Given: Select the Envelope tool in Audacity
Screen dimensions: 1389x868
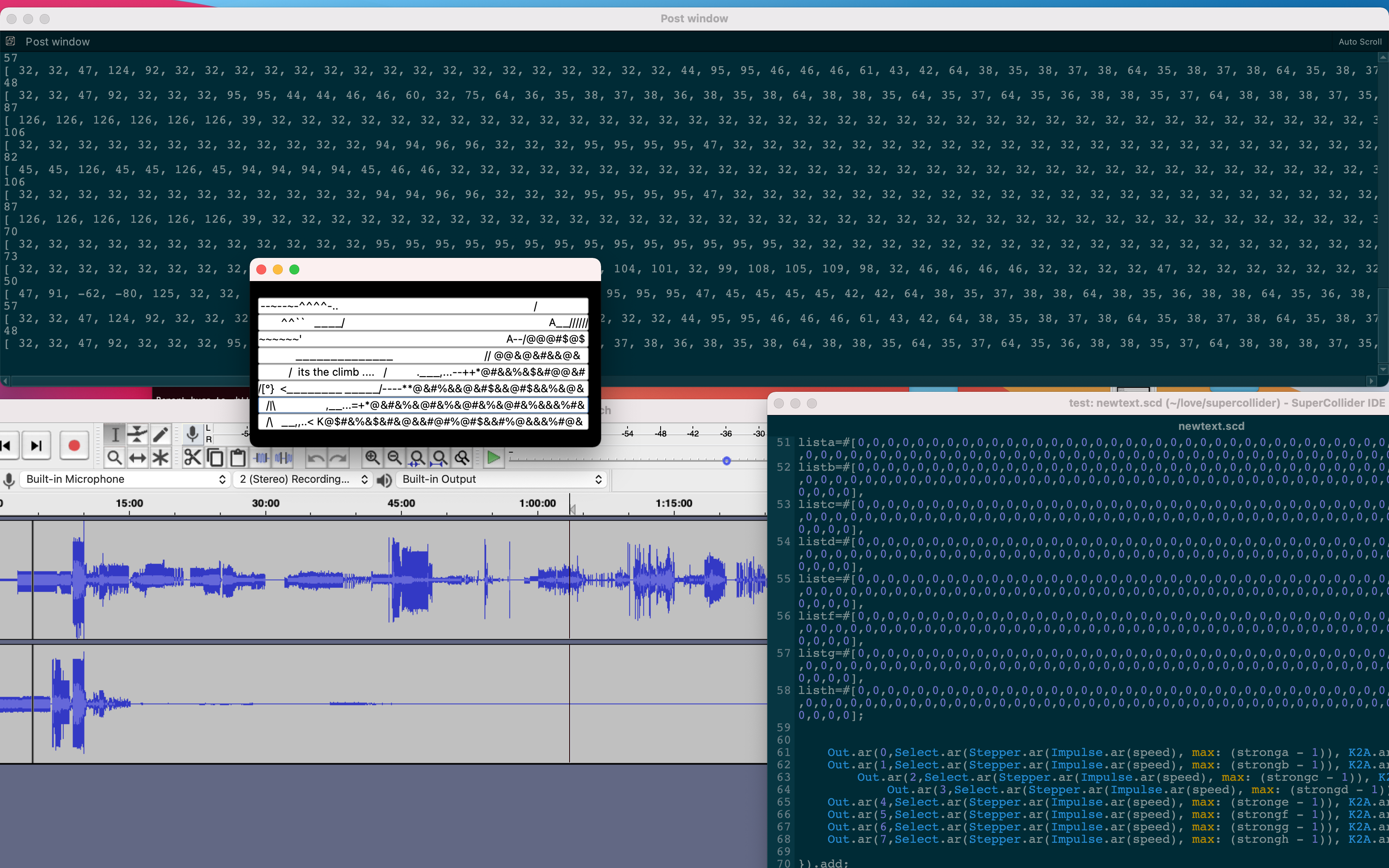Looking at the screenshot, I should click(137, 434).
